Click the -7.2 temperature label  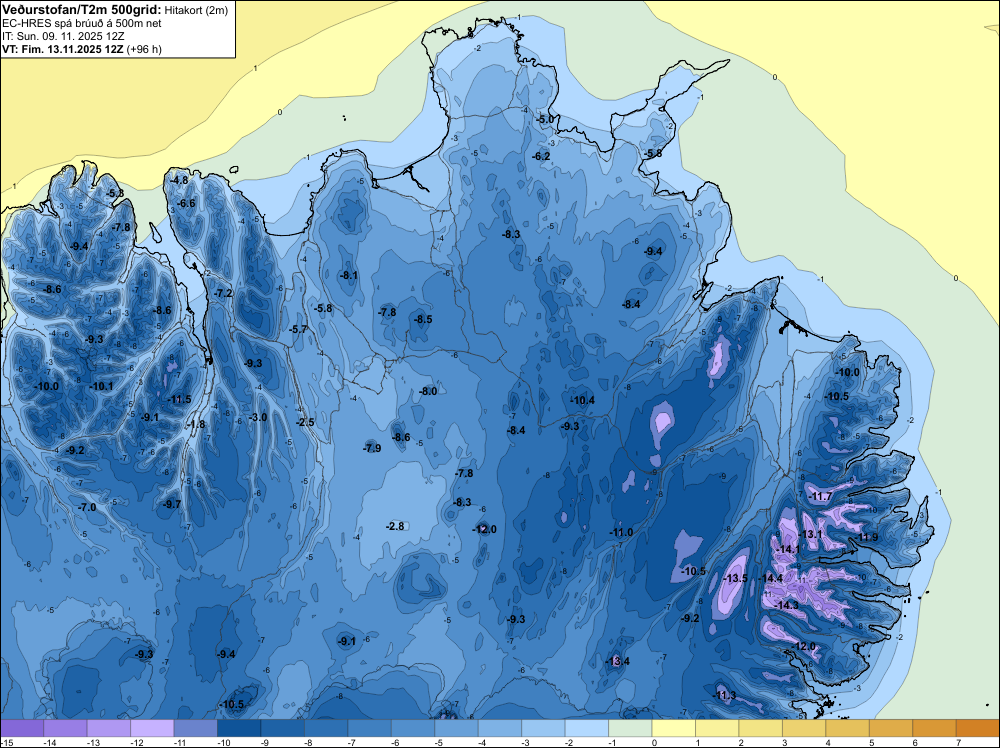[223, 293]
